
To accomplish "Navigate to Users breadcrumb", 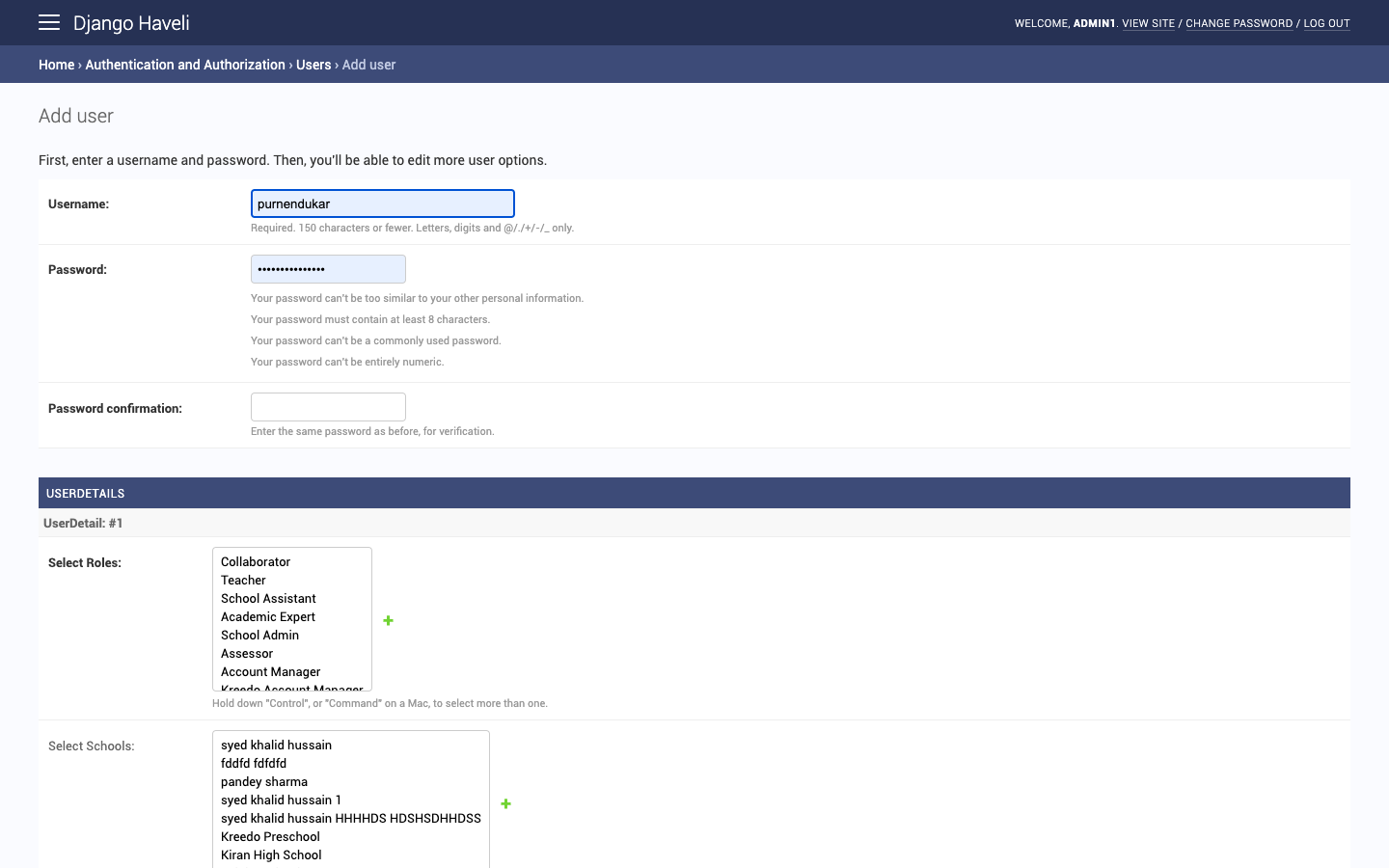I will (x=313, y=65).
